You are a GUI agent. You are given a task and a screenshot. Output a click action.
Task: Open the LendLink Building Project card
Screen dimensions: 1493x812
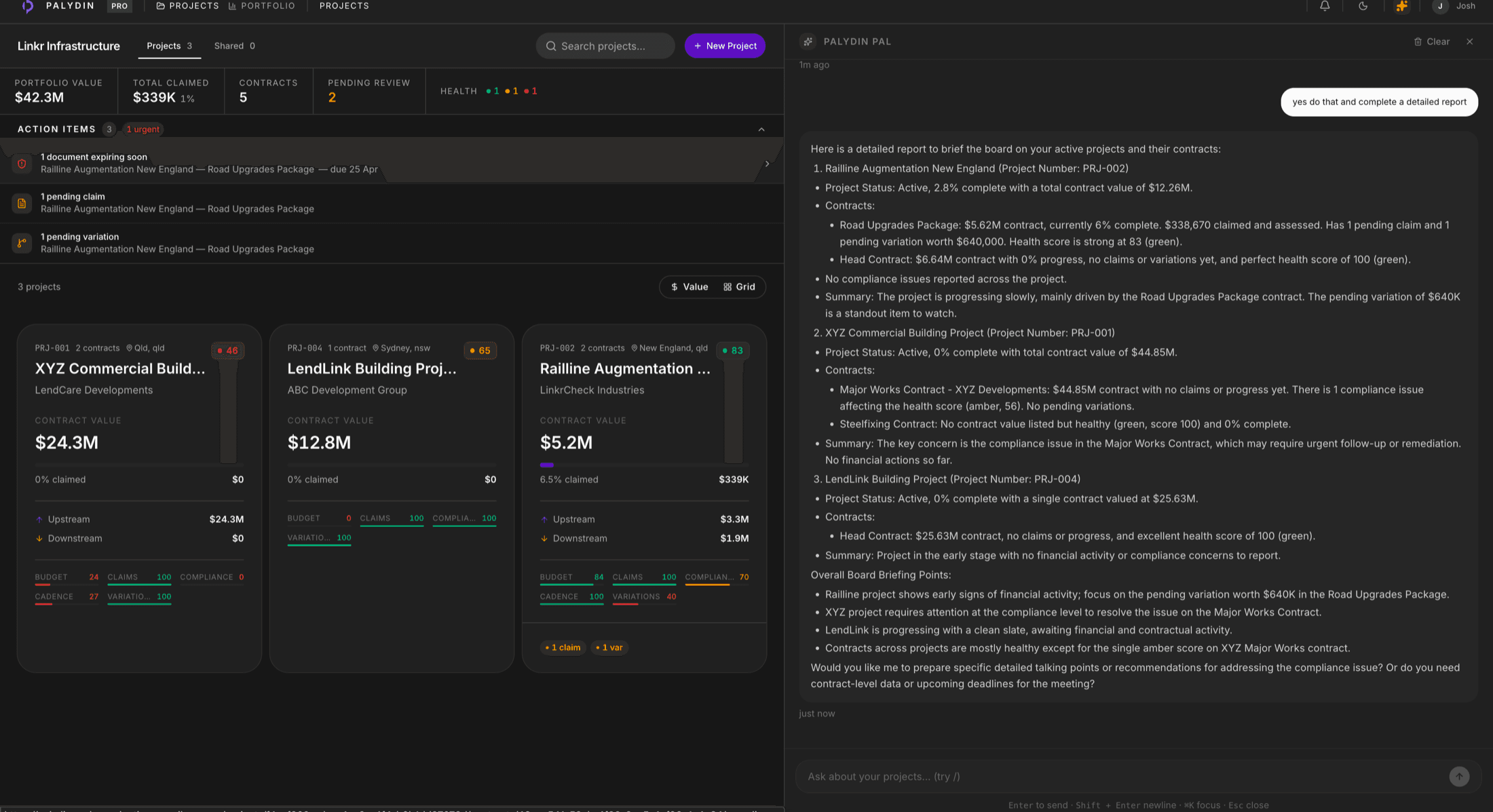[x=392, y=498]
